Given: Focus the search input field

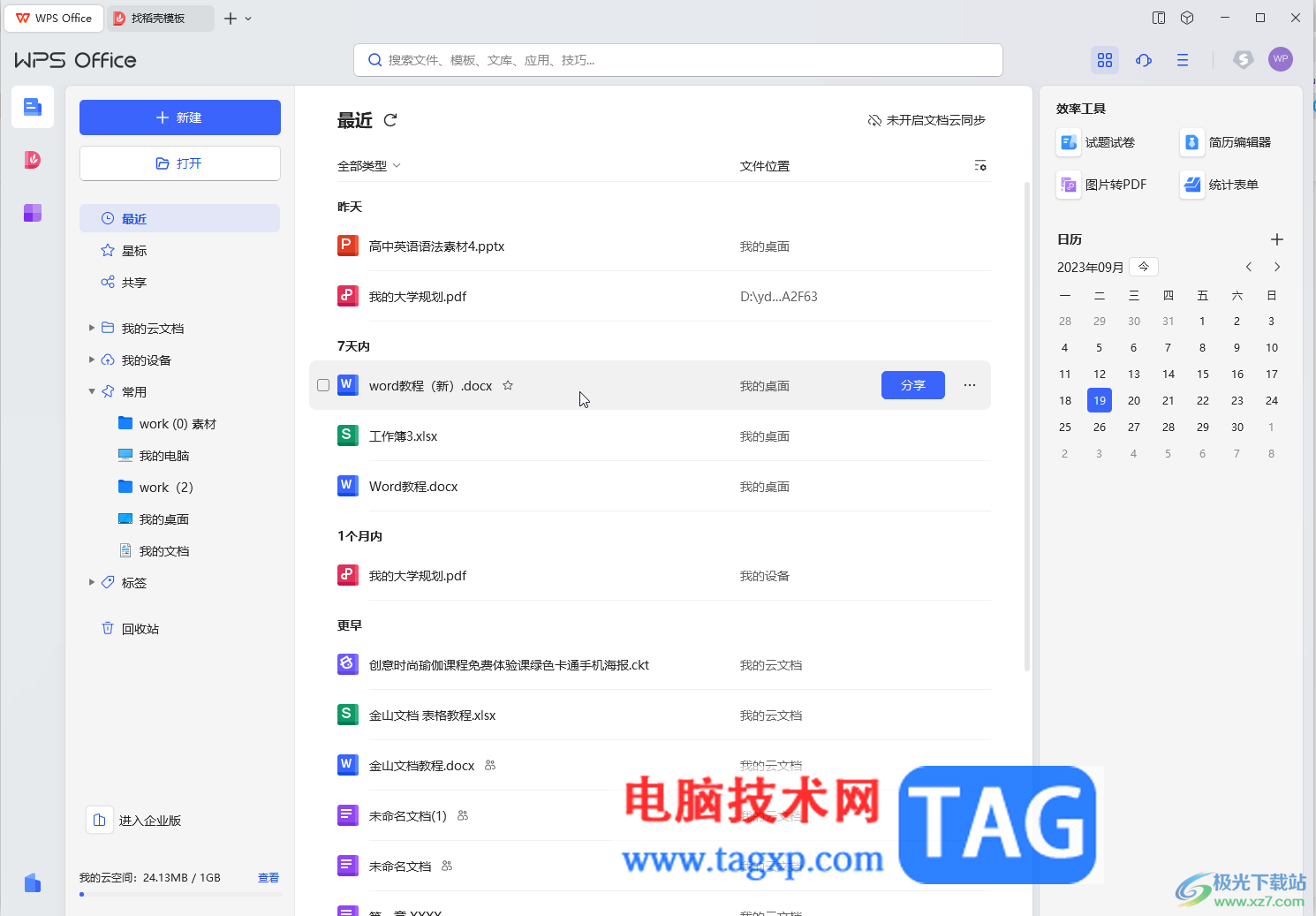Looking at the screenshot, I should pos(678,60).
